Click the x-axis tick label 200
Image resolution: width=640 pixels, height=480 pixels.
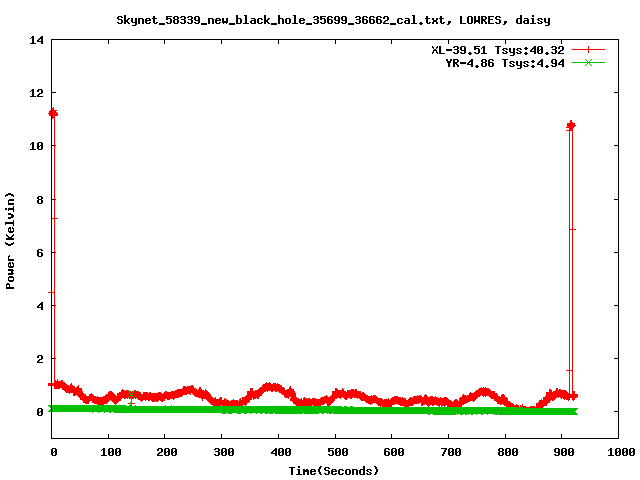[167, 452]
